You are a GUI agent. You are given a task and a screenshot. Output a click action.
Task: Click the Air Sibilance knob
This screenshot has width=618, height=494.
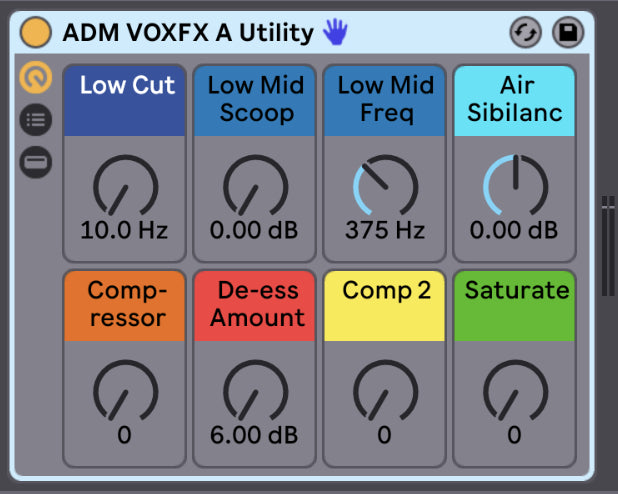514,186
